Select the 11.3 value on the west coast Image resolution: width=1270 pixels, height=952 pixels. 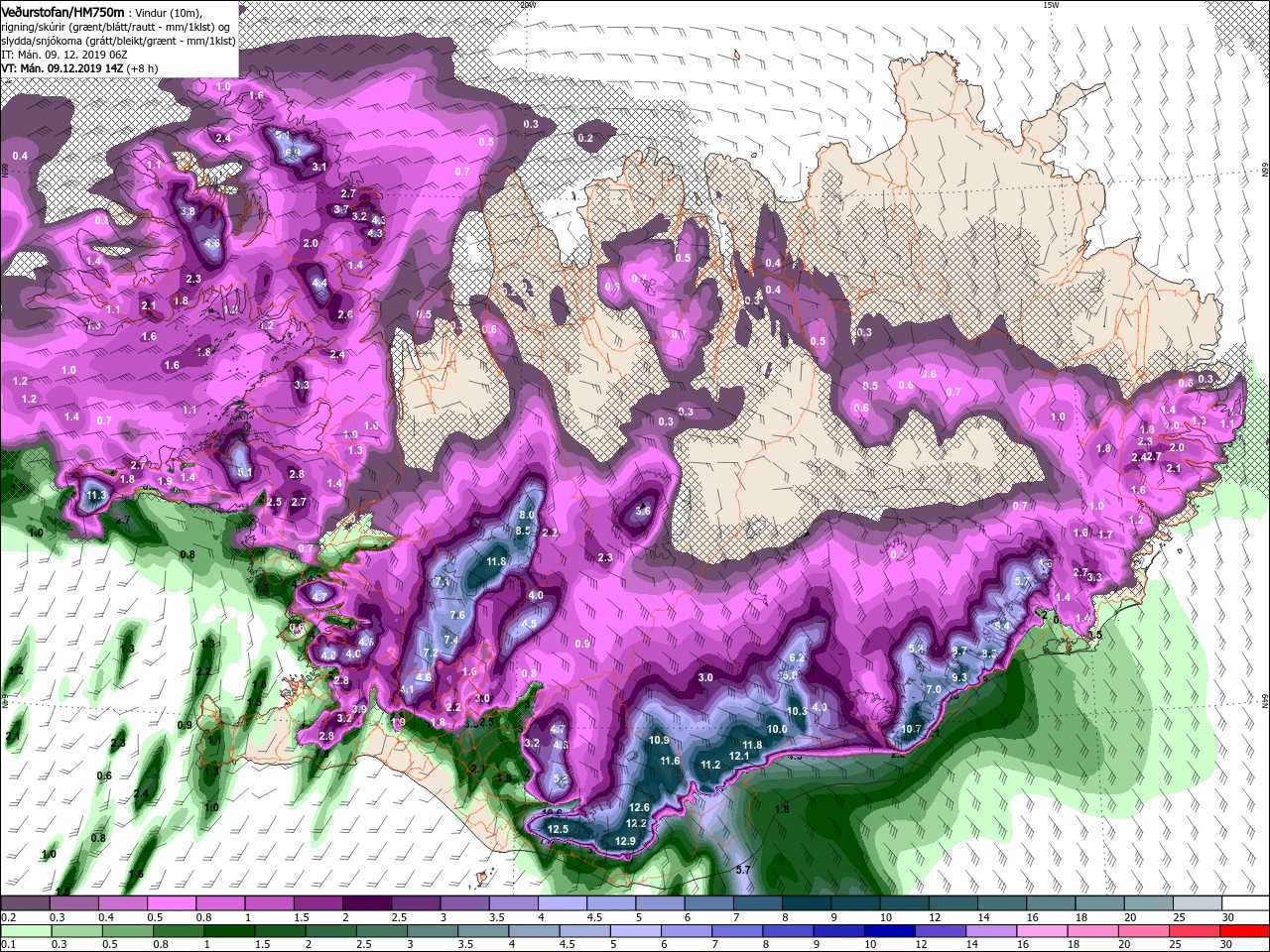pyautogui.click(x=96, y=494)
